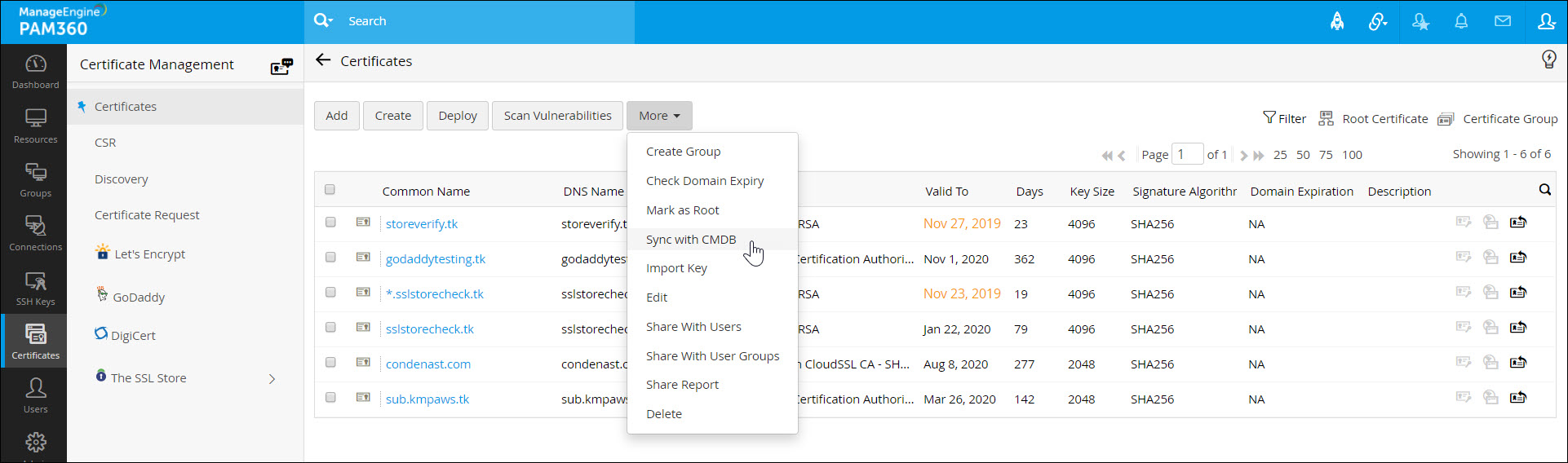
Task: Open the godaddytesting.tk certificate link
Action: 436,259
